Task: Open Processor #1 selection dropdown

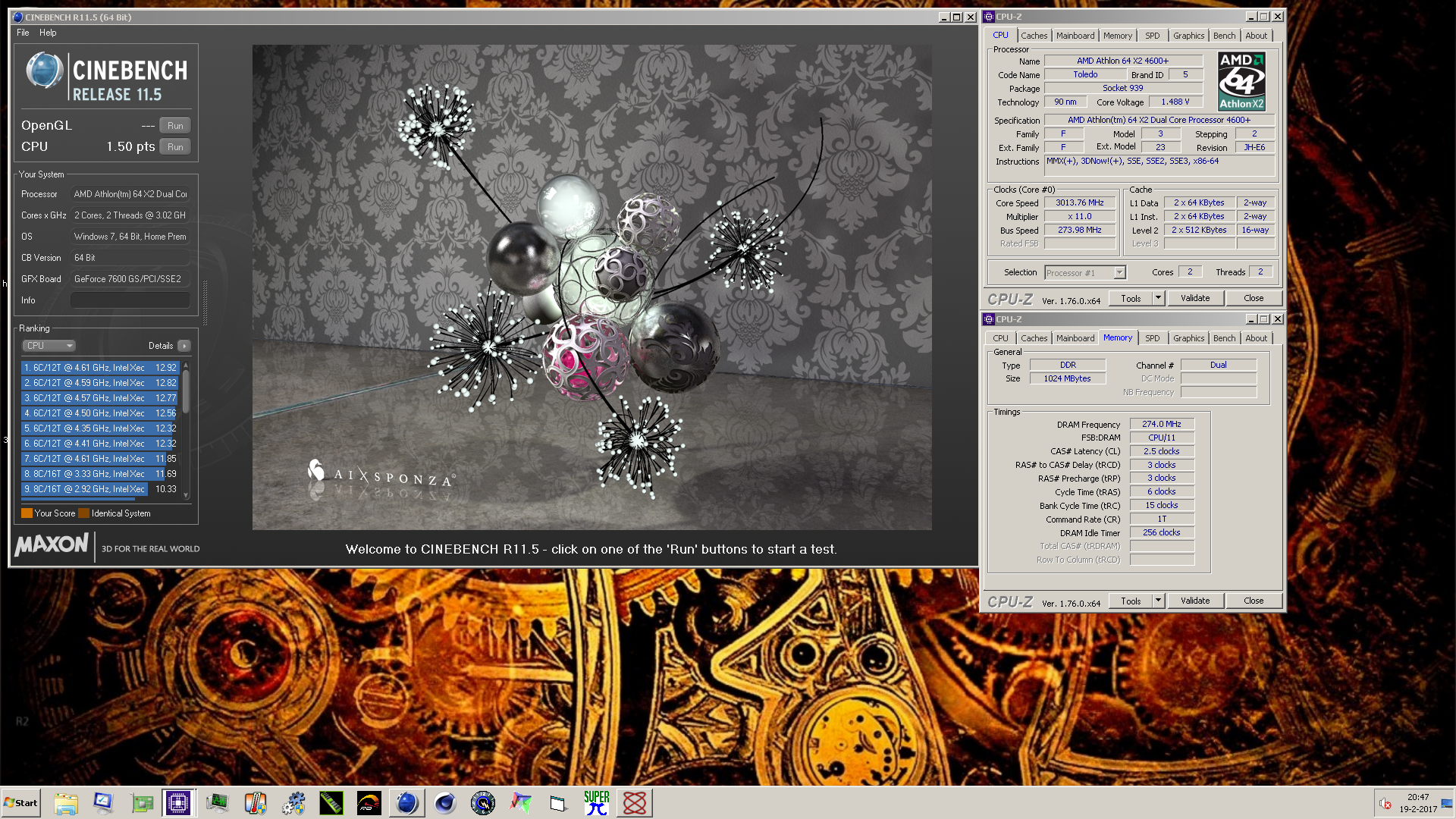Action: [1084, 273]
